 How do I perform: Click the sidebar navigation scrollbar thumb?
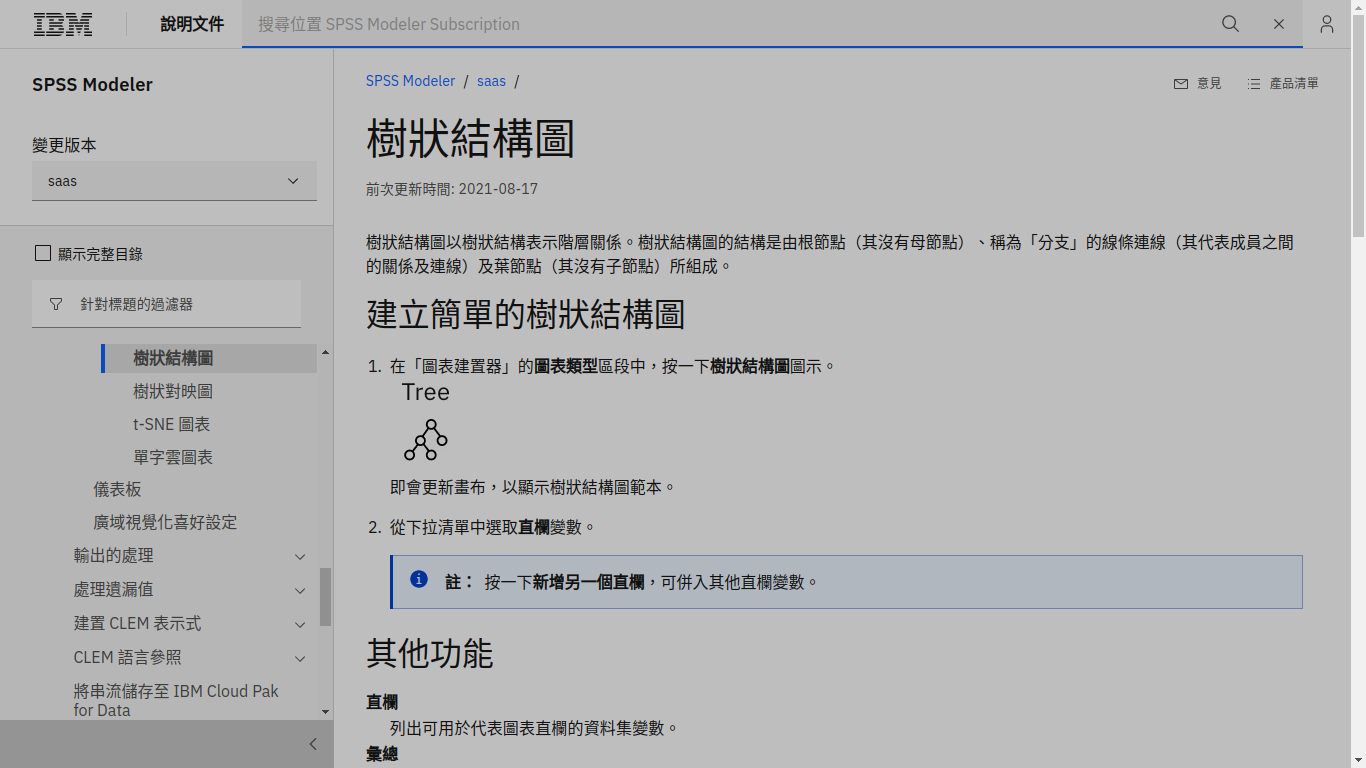point(325,597)
